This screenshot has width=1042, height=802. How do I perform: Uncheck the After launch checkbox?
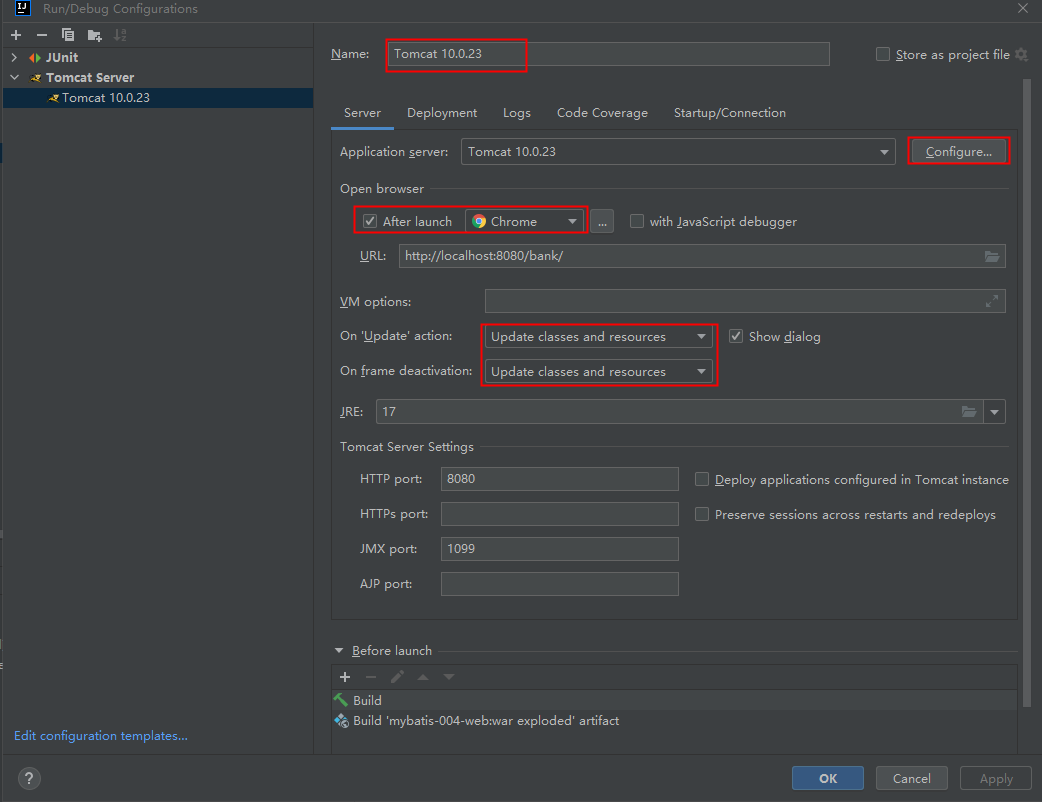click(370, 221)
